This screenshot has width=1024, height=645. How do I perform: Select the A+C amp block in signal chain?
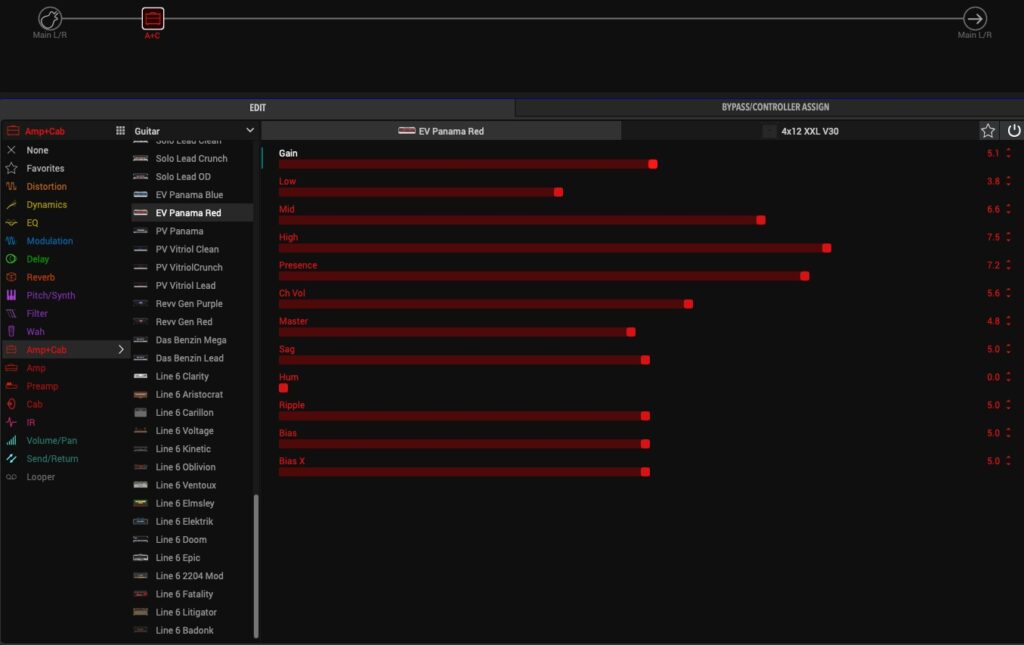point(152,18)
